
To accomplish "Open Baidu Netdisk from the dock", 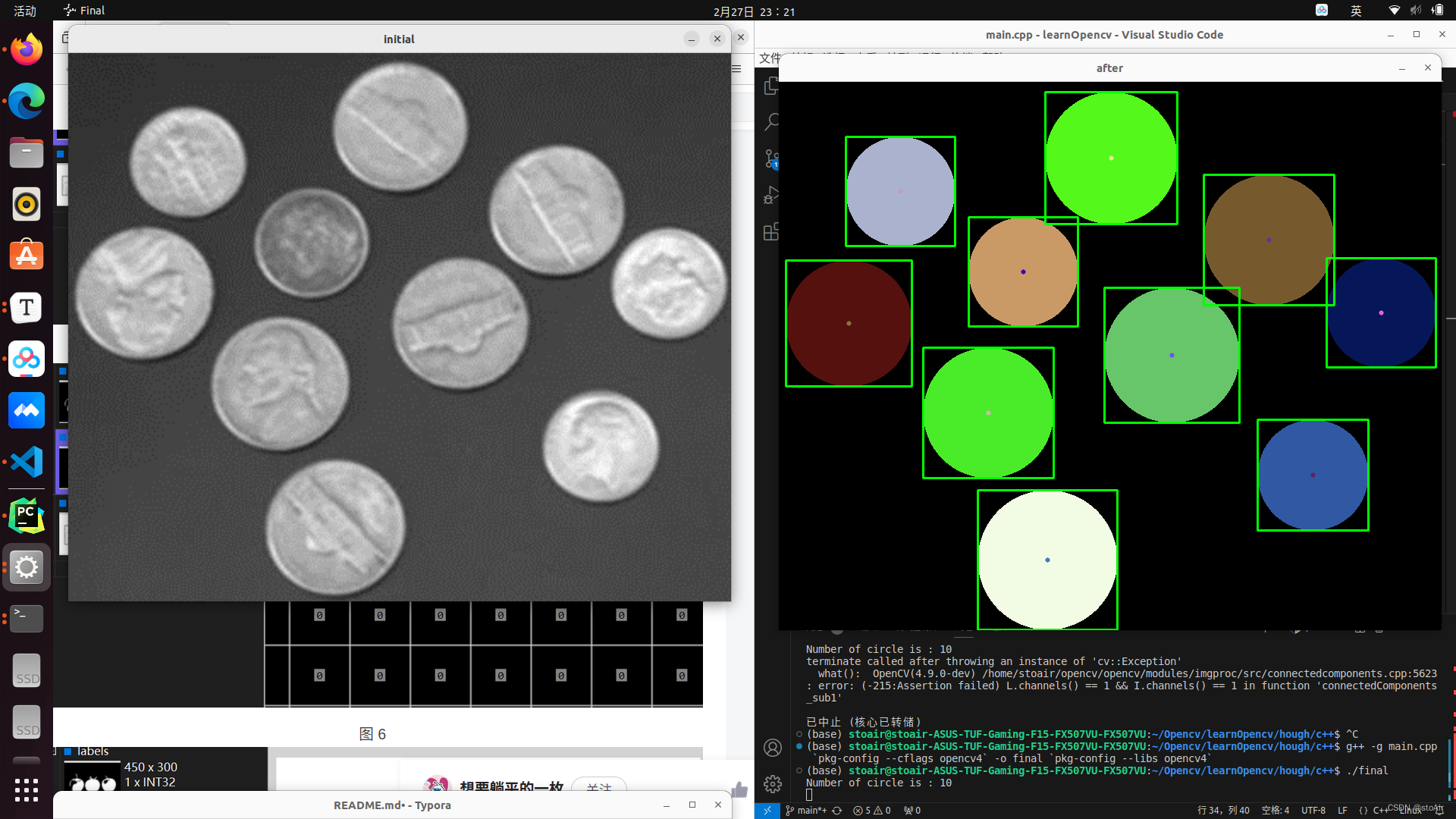I will (x=27, y=359).
